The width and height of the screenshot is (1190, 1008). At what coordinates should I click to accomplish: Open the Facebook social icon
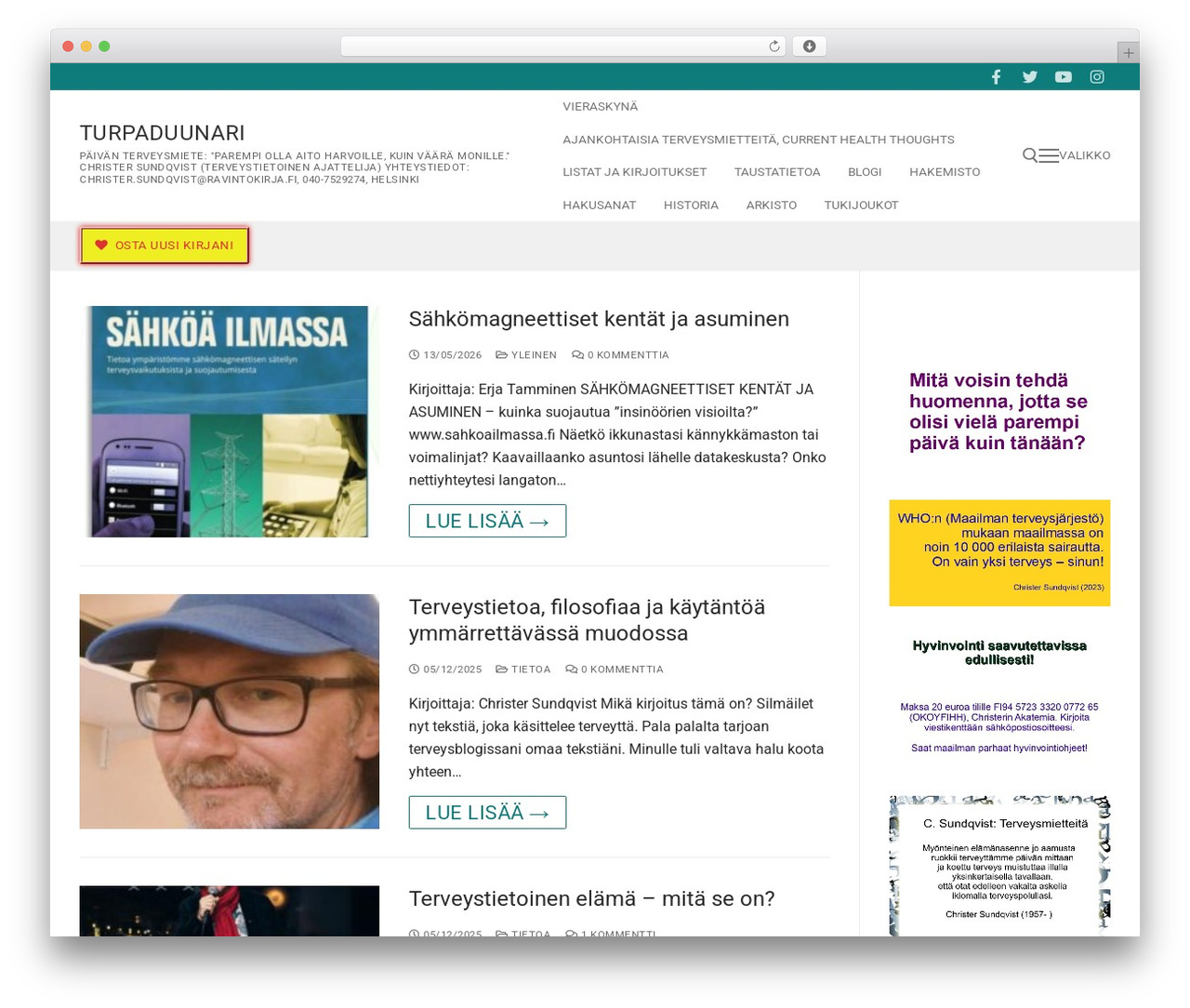point(996,77)
